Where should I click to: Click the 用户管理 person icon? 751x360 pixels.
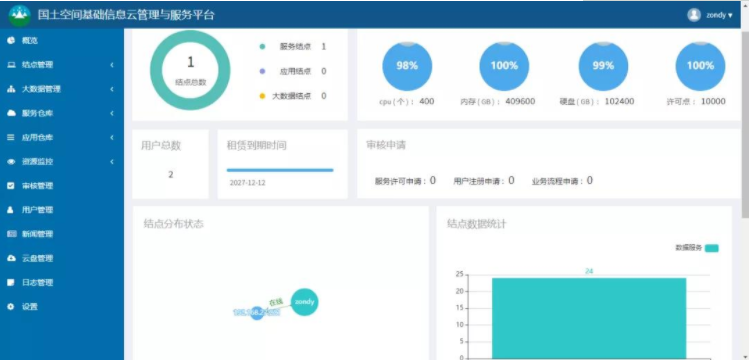click(x=11, y=210)
